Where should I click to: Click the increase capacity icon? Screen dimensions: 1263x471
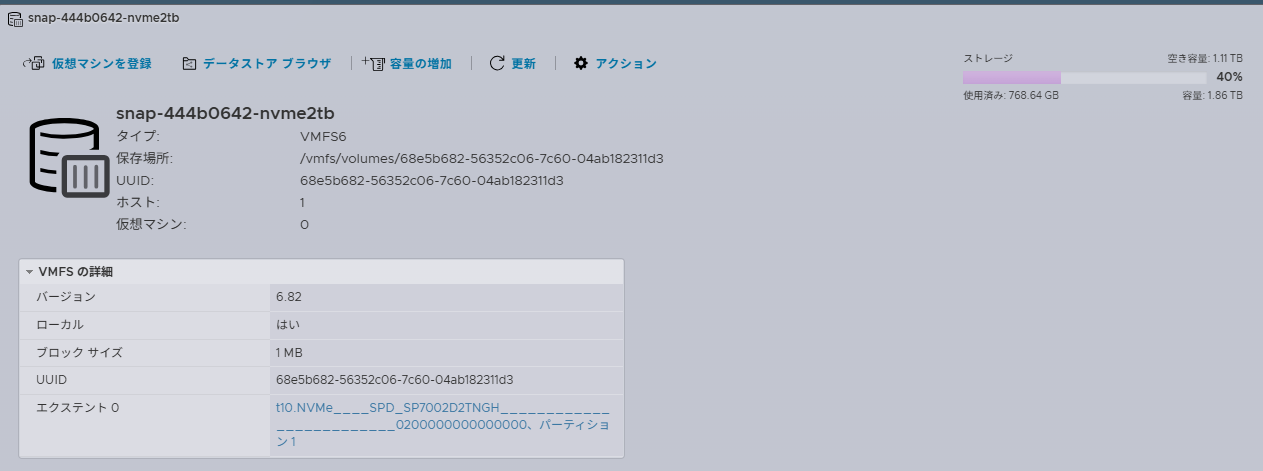pyautogui.click(x=374, y=64)
